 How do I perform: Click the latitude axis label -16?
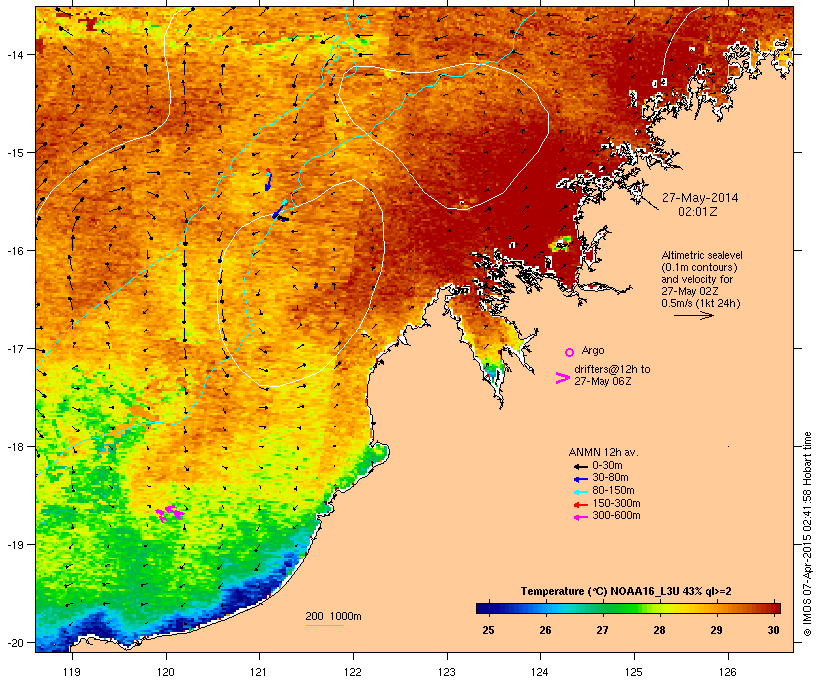[15, 251]
